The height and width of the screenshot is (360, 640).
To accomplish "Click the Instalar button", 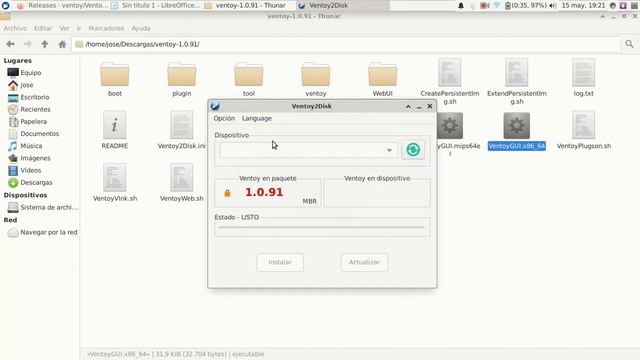I will click(280, 262).
